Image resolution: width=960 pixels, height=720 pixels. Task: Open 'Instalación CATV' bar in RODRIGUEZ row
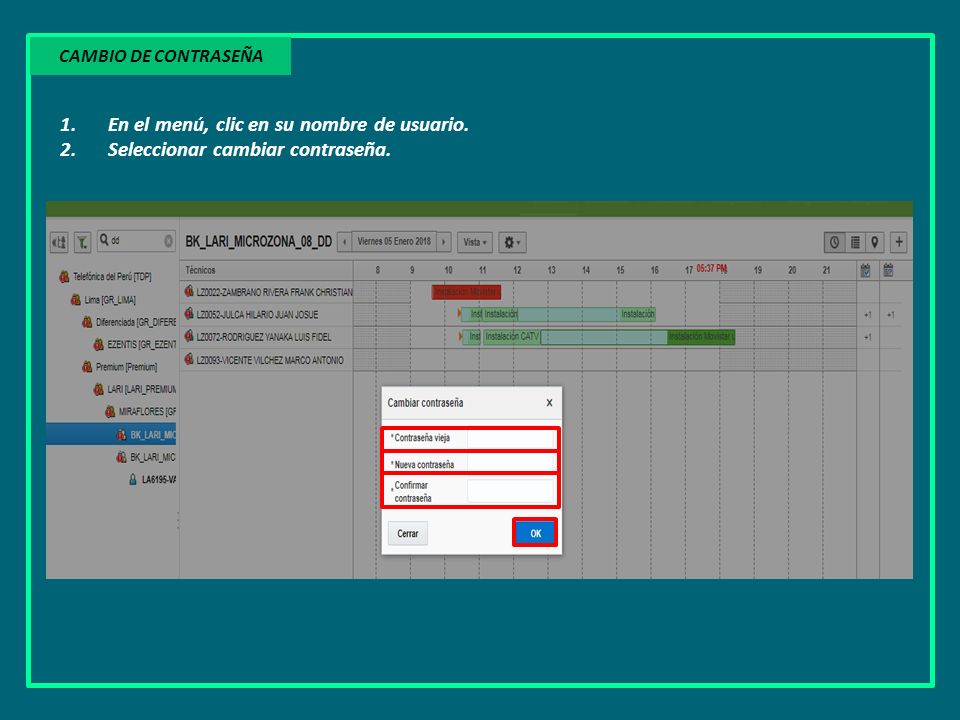pyautogui.click(x=512, y=337)
